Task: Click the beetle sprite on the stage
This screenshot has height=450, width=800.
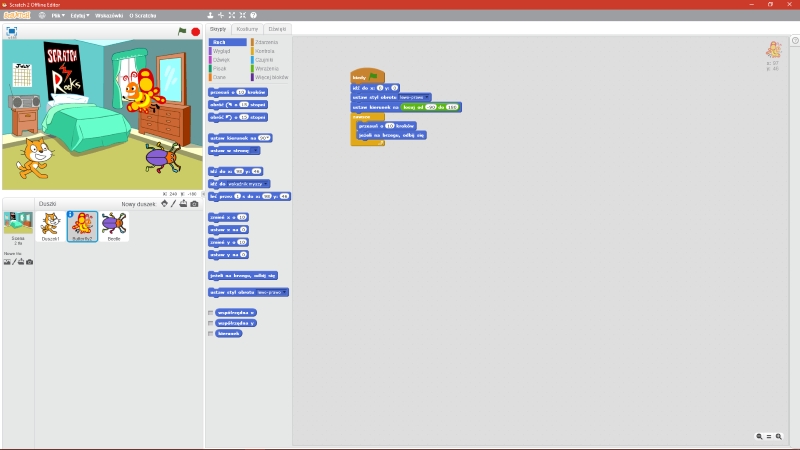Action: [x=162, y=158]
